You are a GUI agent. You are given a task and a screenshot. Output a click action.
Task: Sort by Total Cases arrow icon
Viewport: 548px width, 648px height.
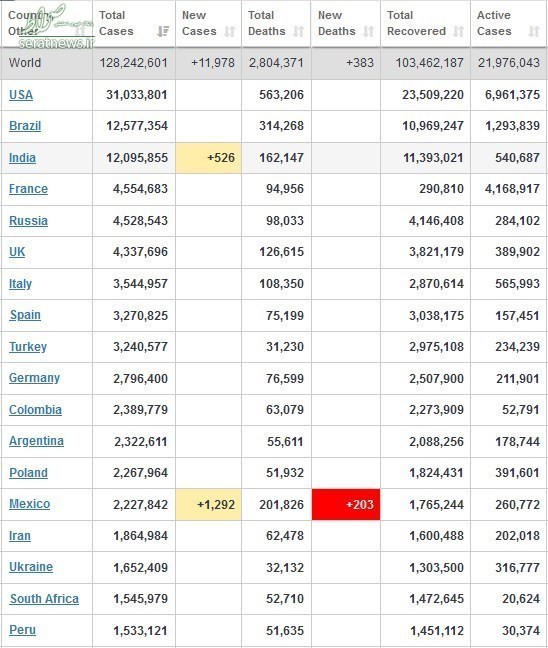click(163, 31)
